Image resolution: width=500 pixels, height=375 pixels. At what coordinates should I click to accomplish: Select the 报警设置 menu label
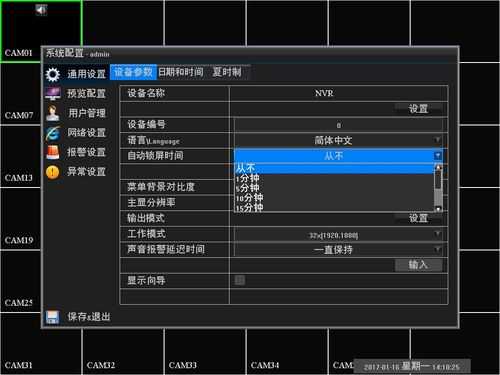[x=86, y=152]
